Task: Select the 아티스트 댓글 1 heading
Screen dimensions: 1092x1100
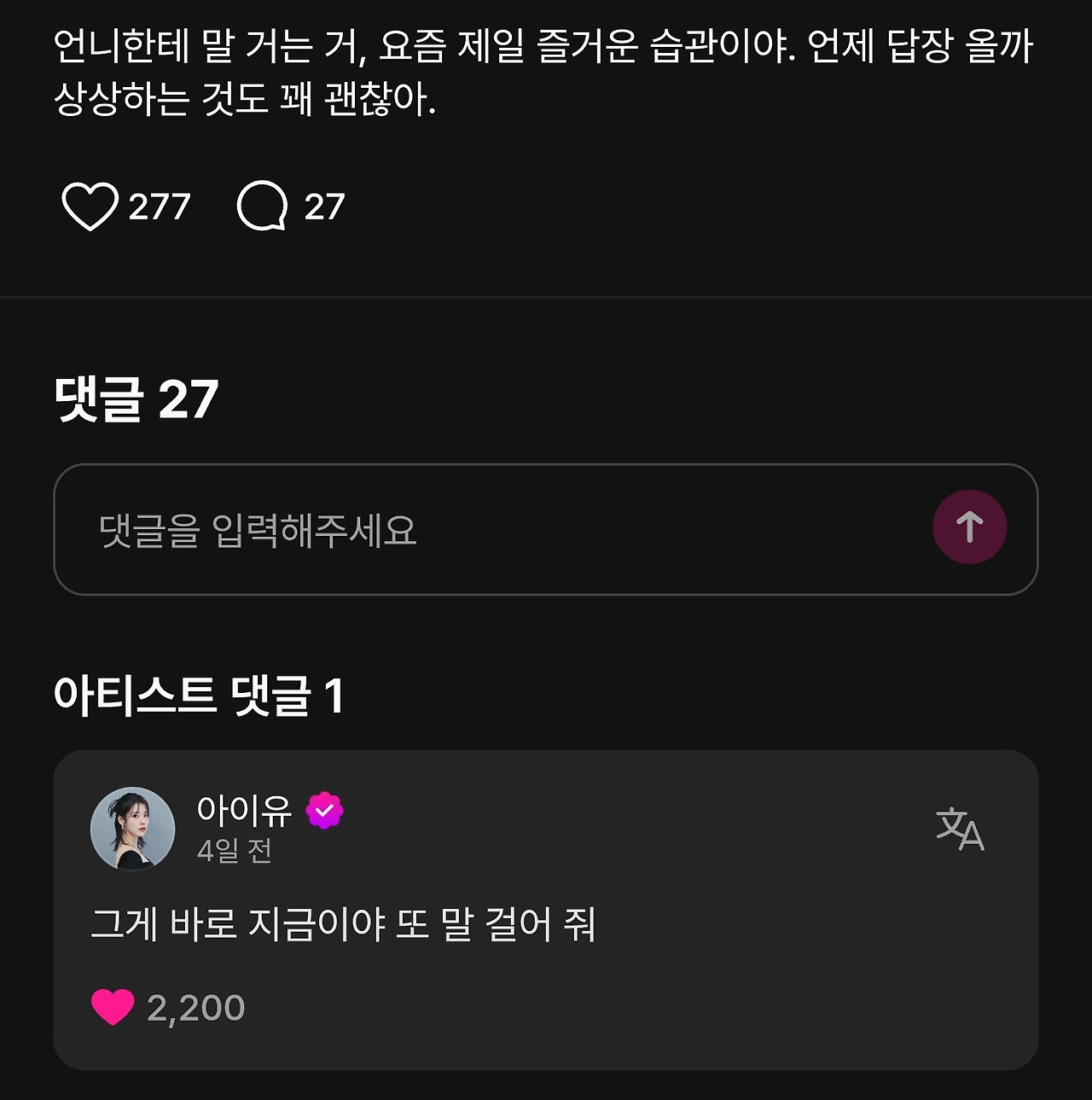Action: coord(200,696)
